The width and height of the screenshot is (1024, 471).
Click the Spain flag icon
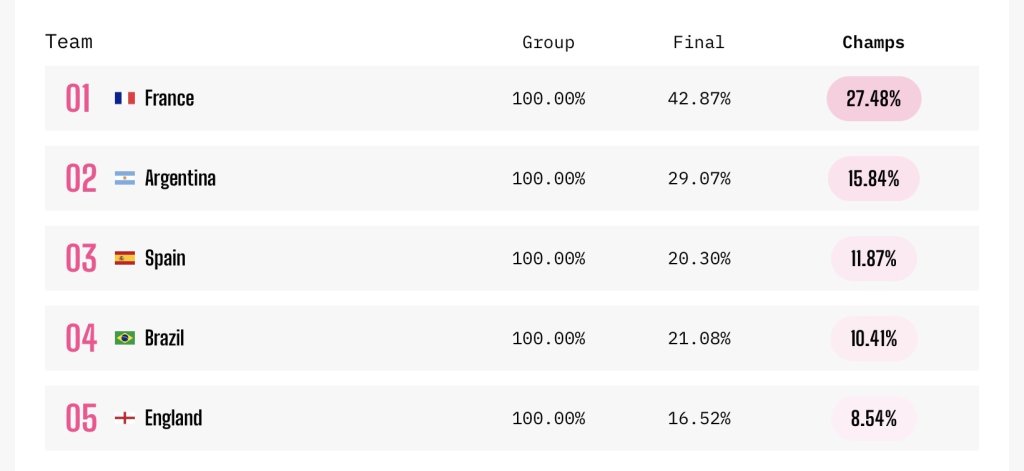[125, 258]
